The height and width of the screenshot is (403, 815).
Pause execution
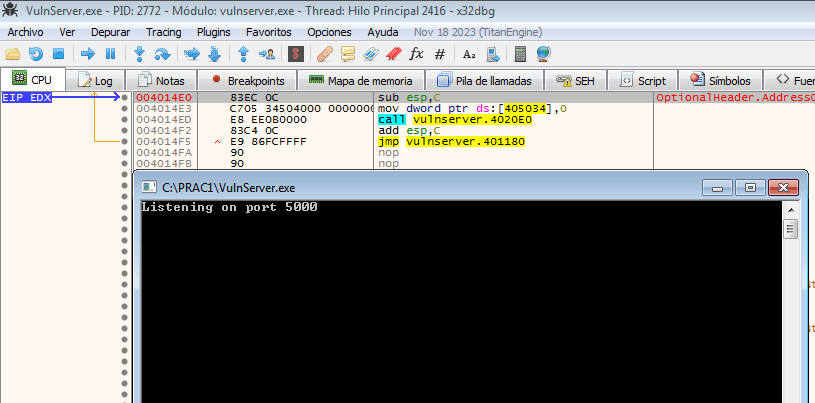point(110,54)
